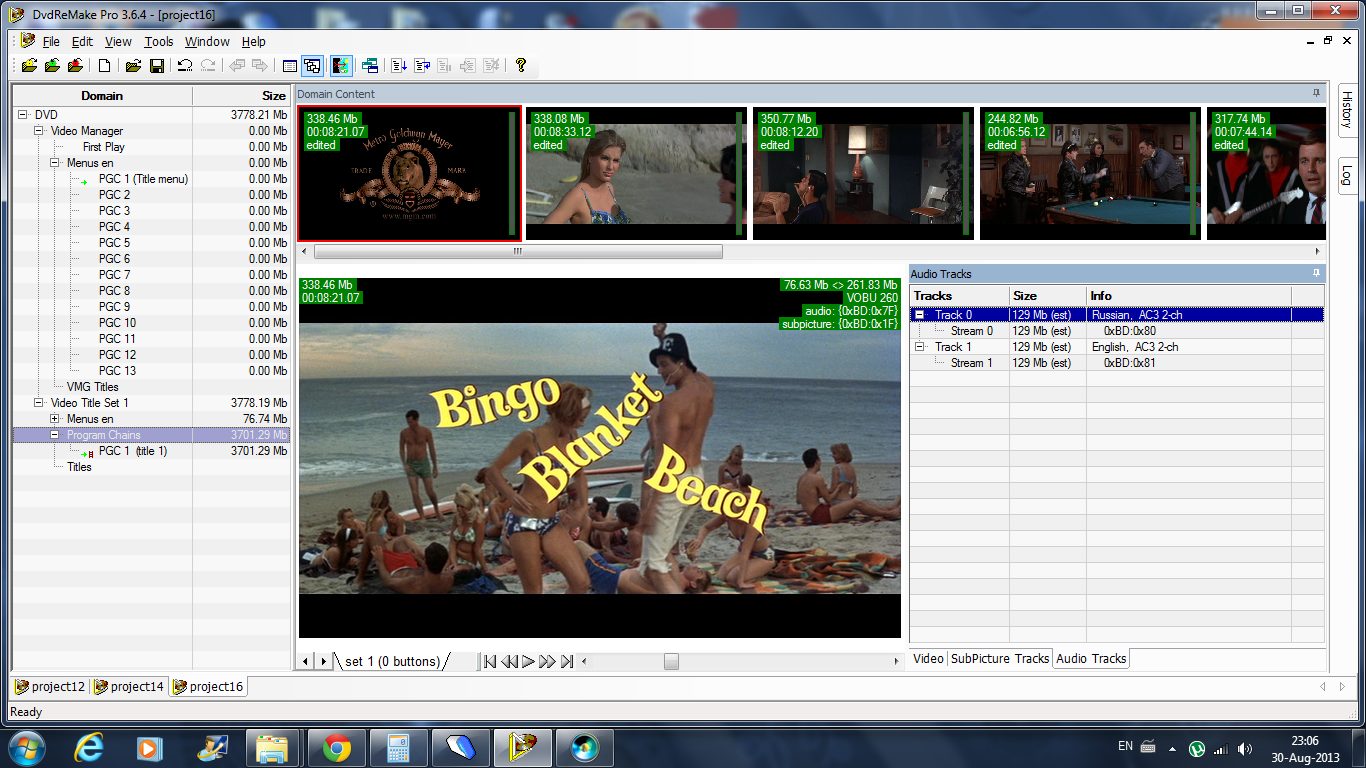Select VMG Titles tree item

(x=92, y=387)
